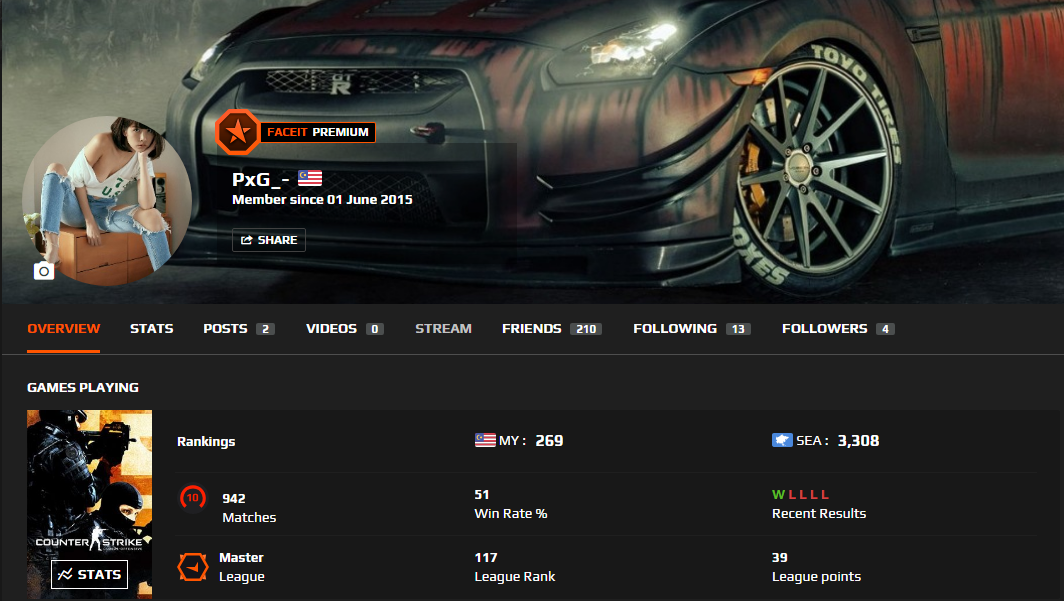Click the league points value 39

780,558
